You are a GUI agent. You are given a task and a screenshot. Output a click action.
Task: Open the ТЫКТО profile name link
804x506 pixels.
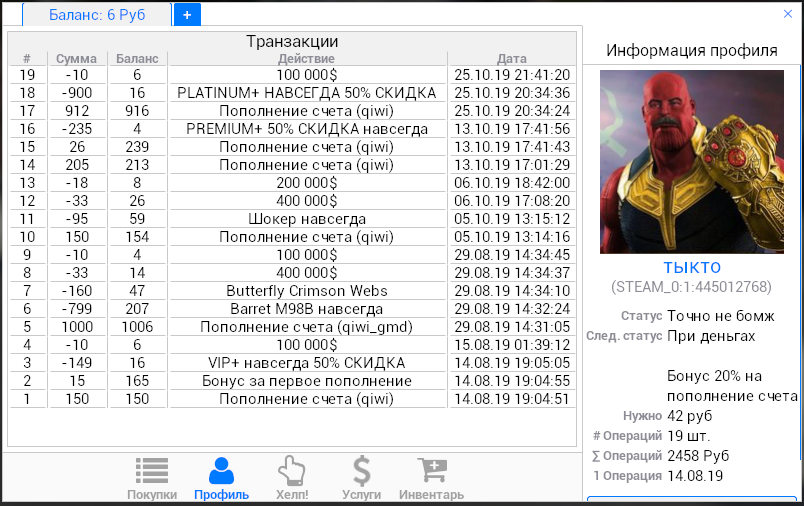691,267
